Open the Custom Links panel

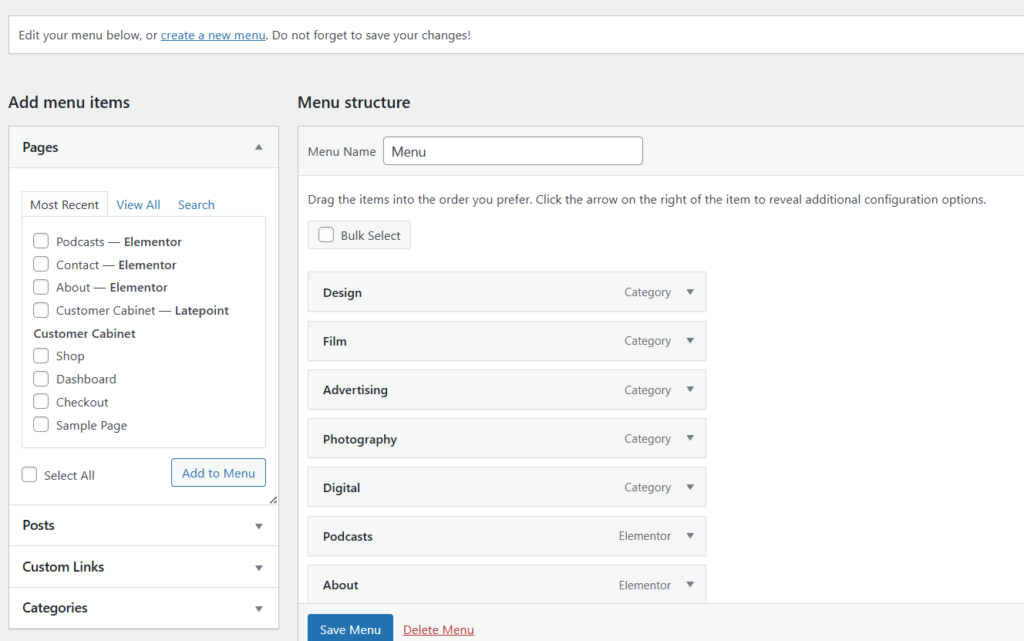pyautogui.click(x=258, y=566)
